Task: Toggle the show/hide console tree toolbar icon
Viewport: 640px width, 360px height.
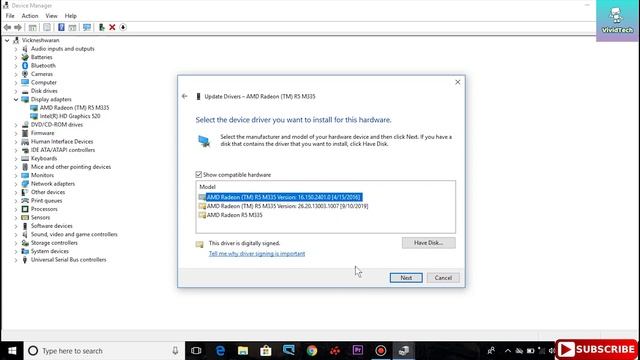Action: [32, 27]
